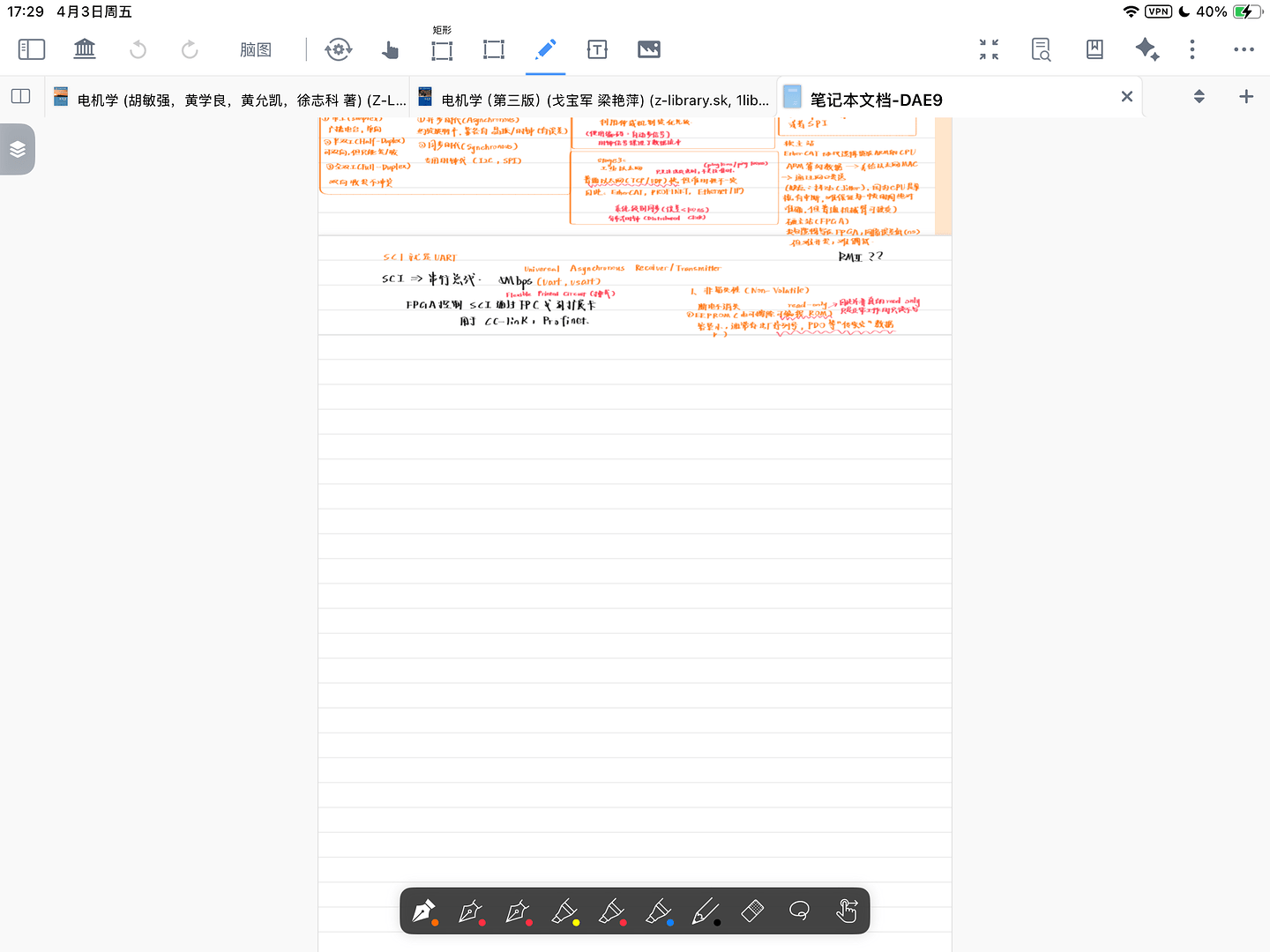Open the three-dot horizontal more menu

(1244, 49)
